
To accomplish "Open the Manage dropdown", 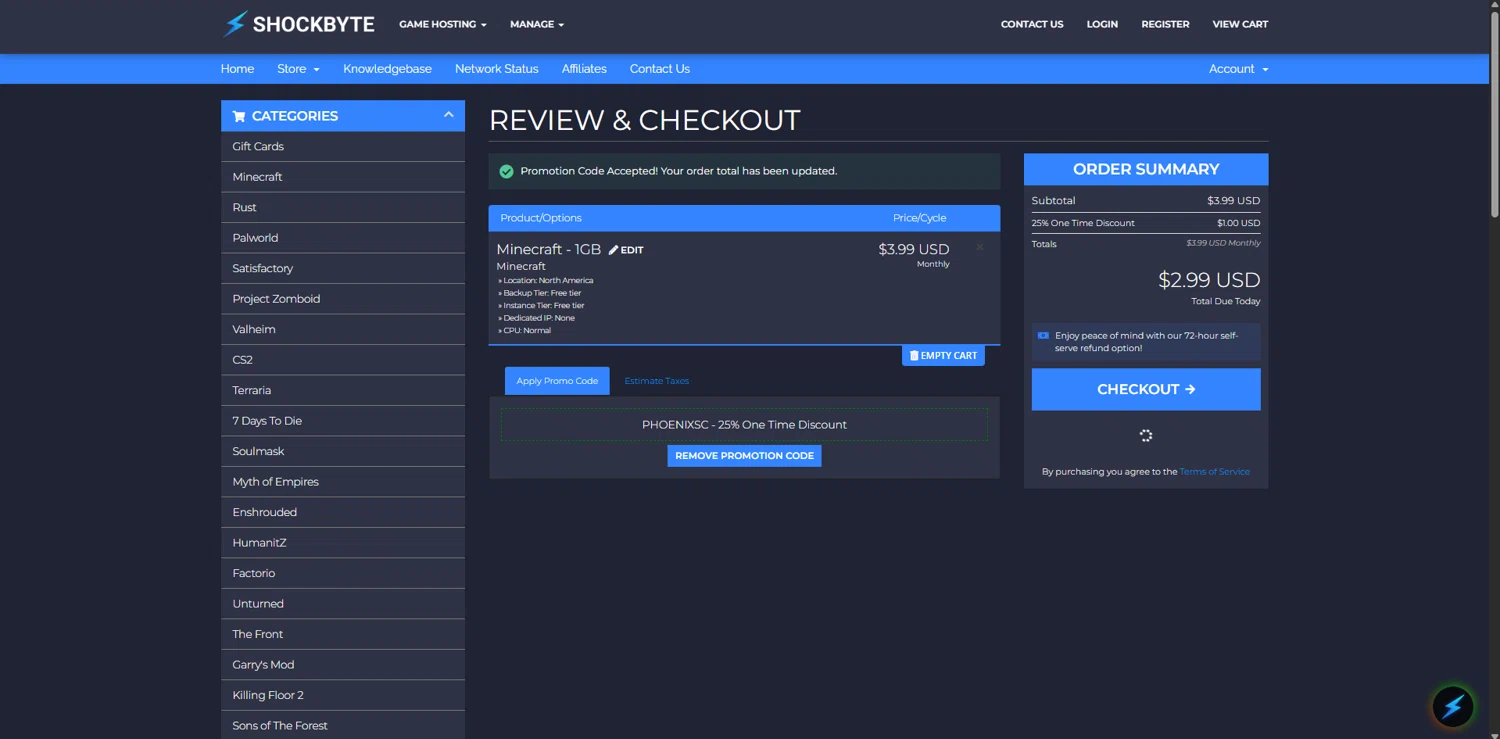I will pyautogui.click(x=537, y=24).
